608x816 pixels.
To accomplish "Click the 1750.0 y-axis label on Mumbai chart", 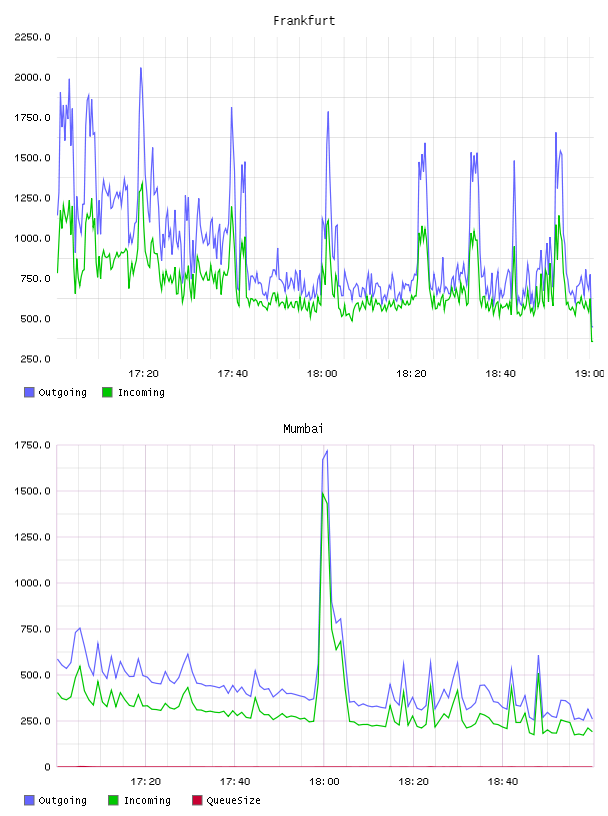I will click(x=32, y=445).
